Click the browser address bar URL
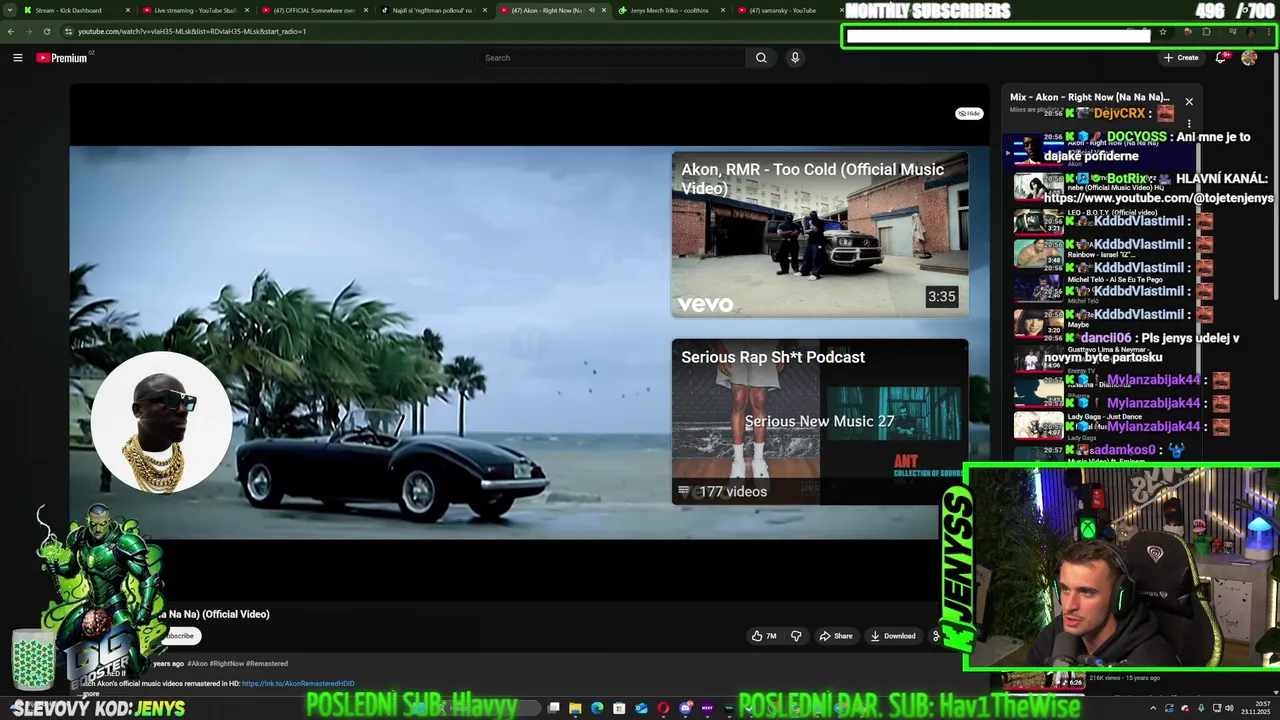Image resolution: width=1280 pixels, height=720 pixels. (192, 31)
